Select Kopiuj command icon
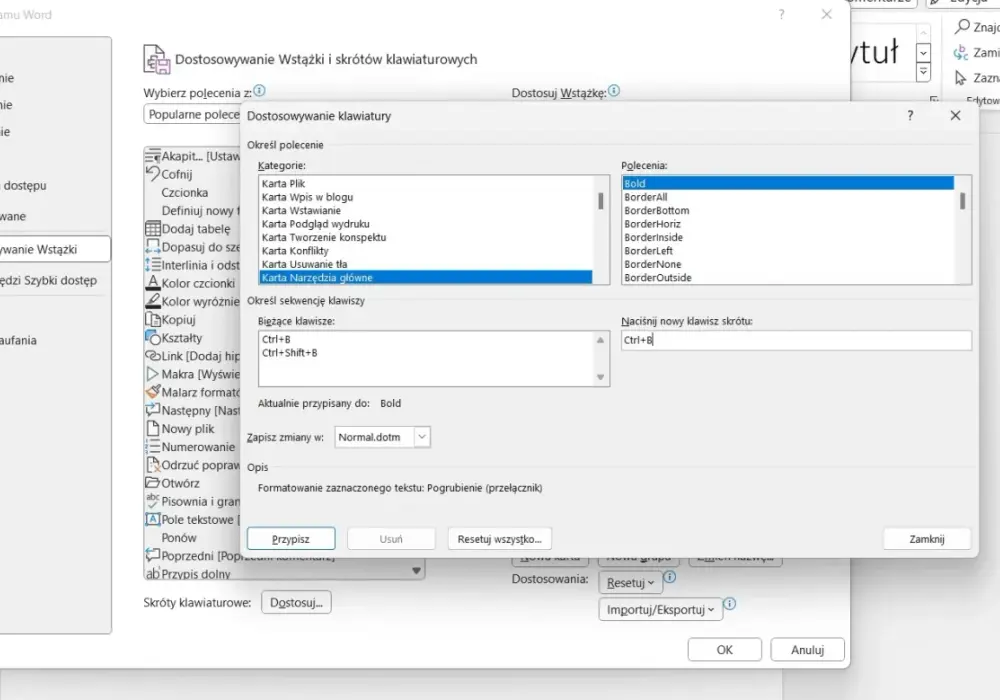The height and width of the screenshot is (700, 1000). (x=152, y=319)
